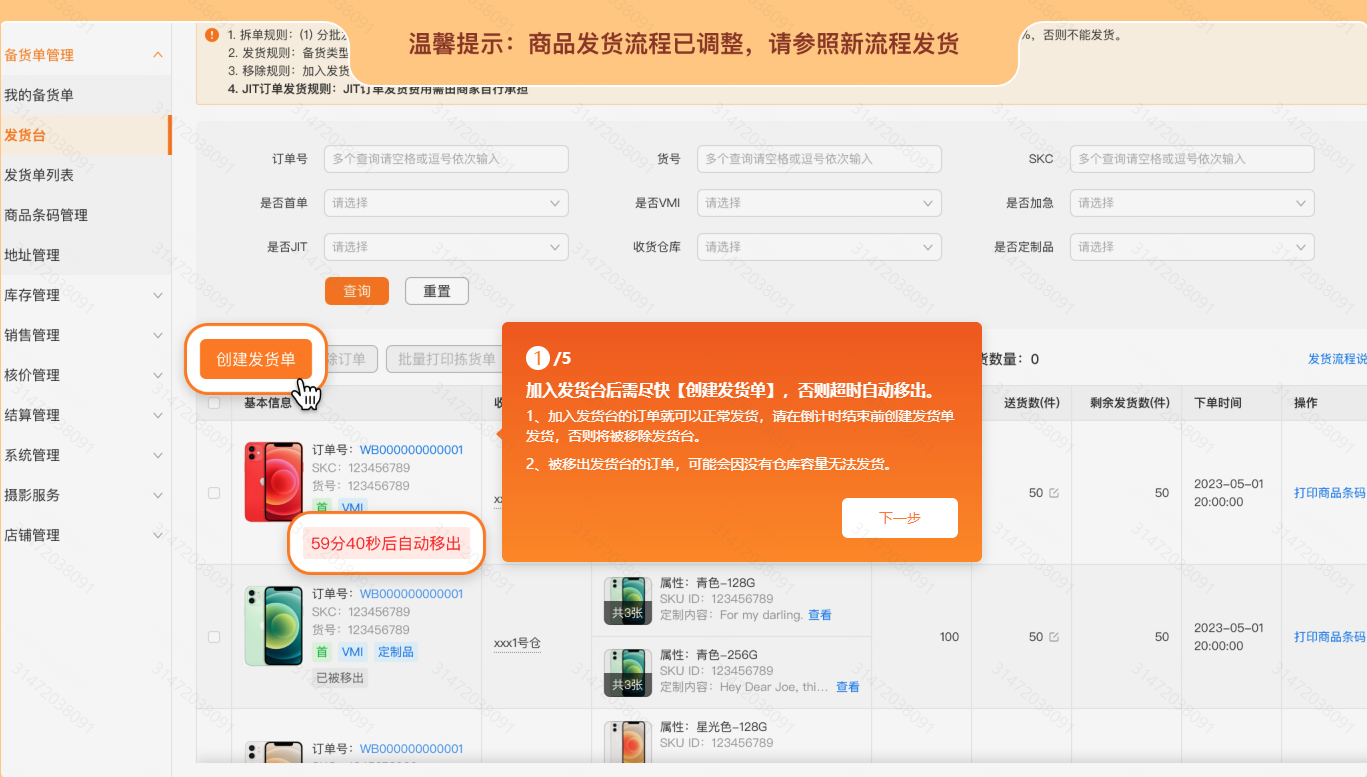1367x777 pixels.
Task: Click 打印商品条码 for the red iPhone order
Action: point(1330,493)
